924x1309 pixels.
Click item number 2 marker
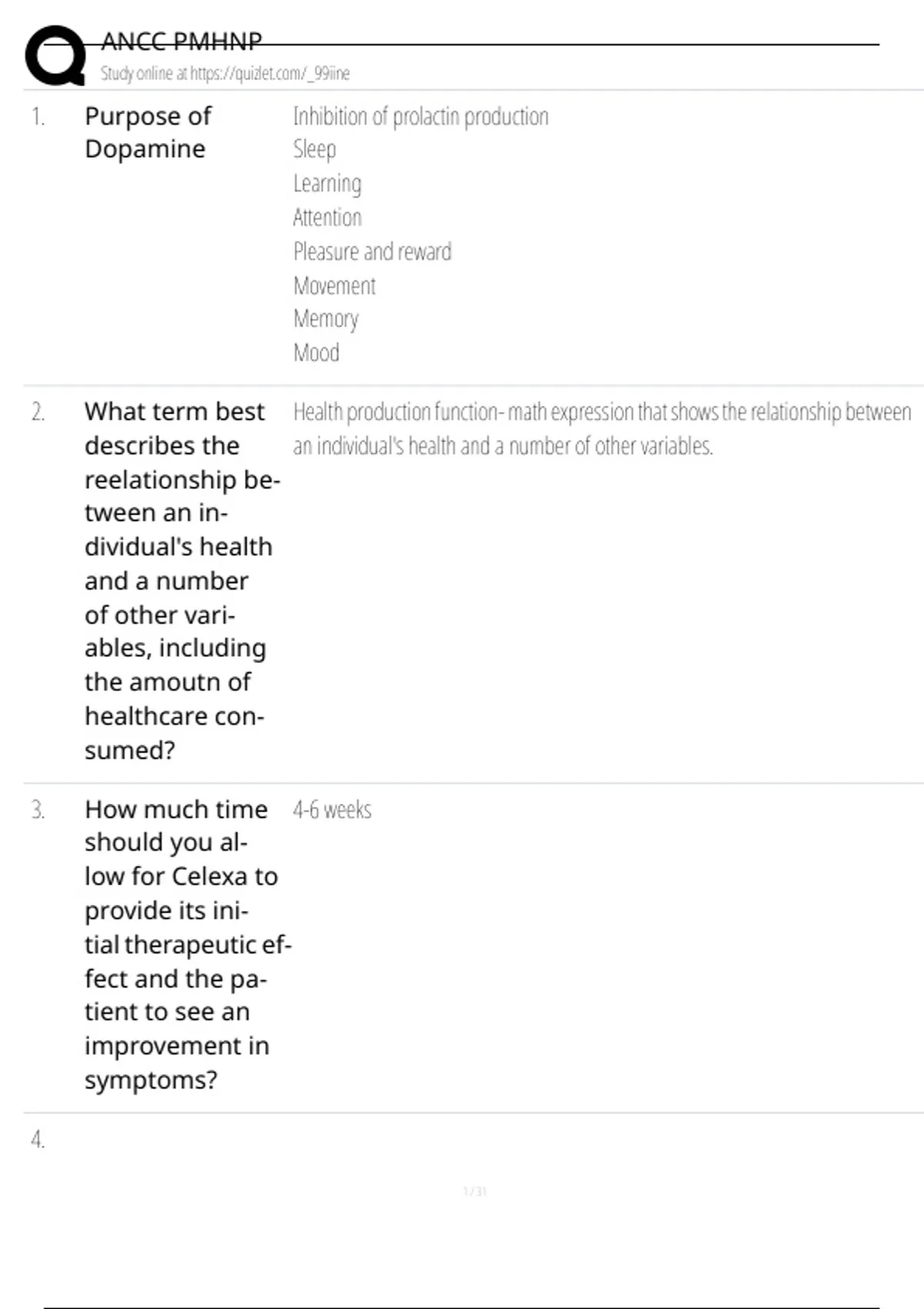[x=38, y=413]
